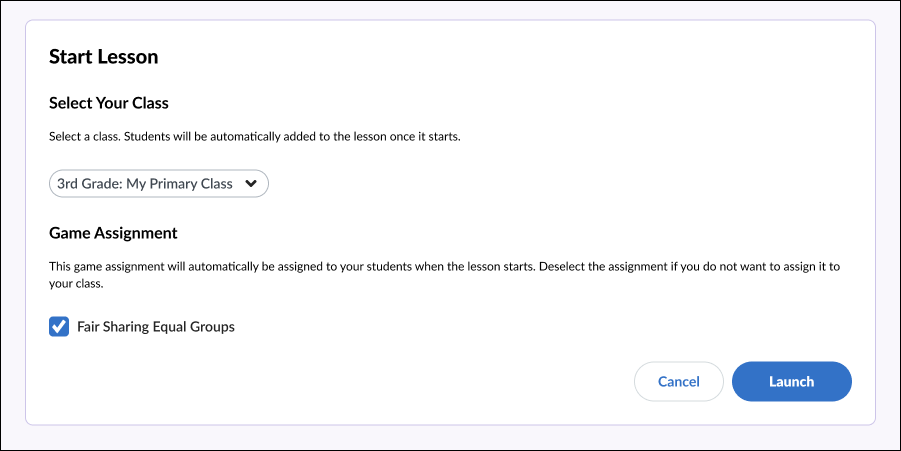The height and width of the screenshot is (451, 901).
Task: Deselect the game assignment via its checkbox
Action: tap(59, 327)
